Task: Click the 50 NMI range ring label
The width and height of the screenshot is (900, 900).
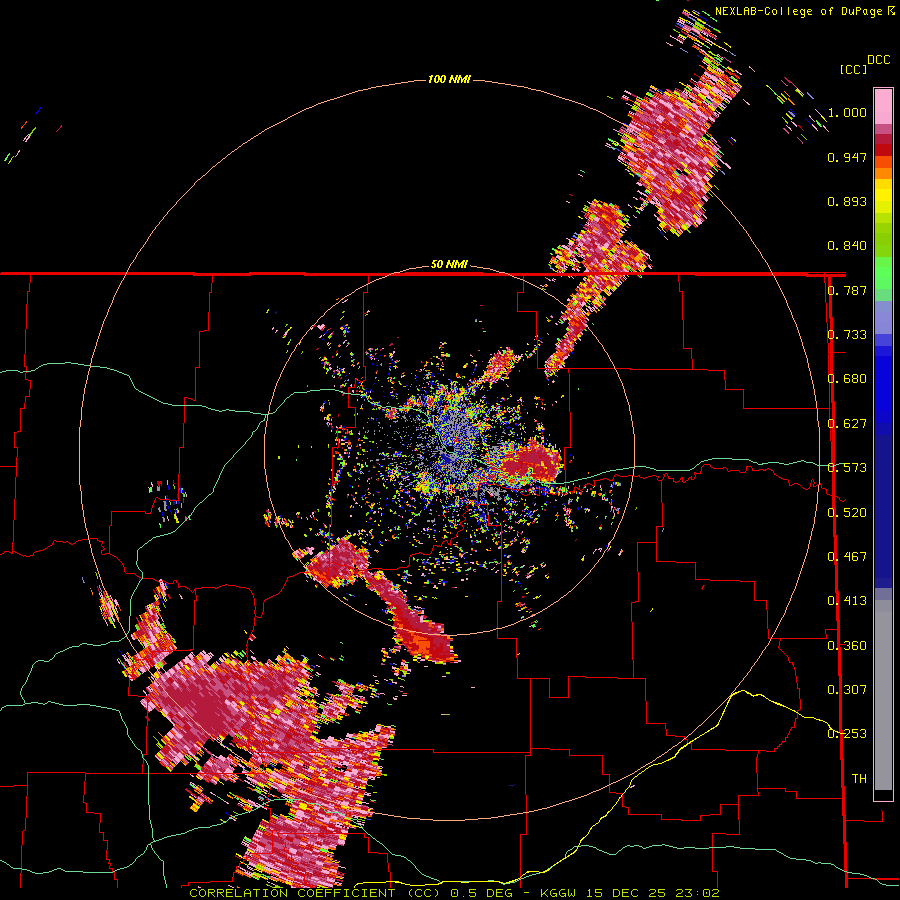Action: click(x=449, y=264)
